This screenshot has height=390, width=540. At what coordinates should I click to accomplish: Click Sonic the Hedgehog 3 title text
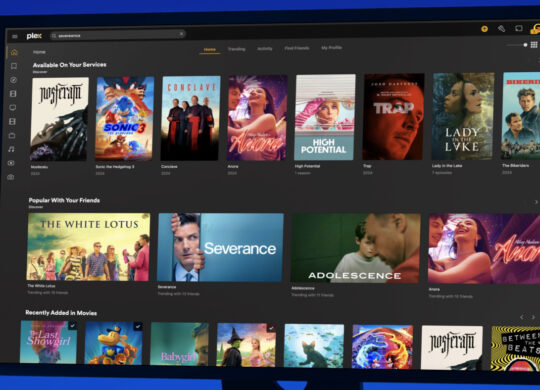tap(115, 167)
